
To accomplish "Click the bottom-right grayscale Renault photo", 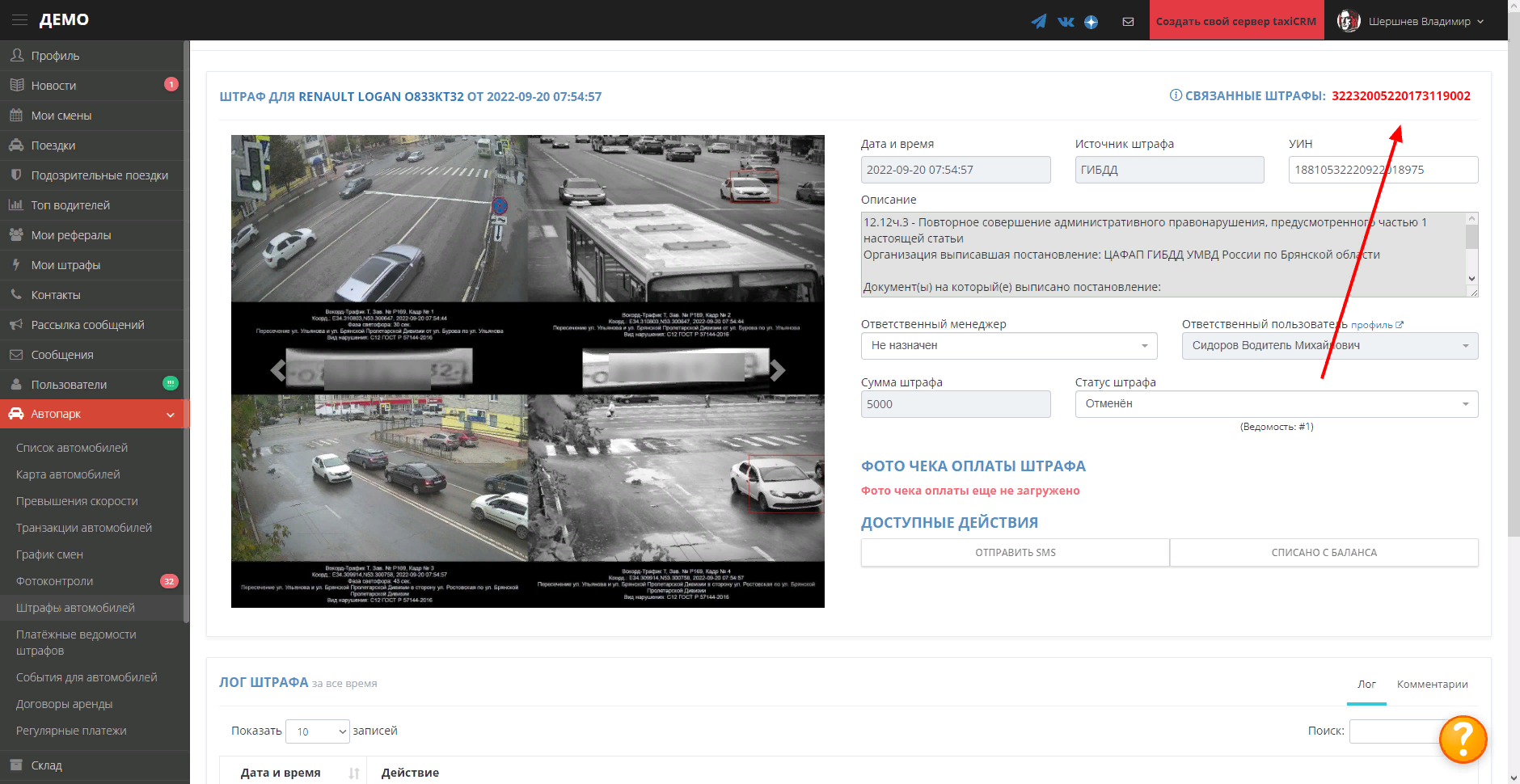I will point(676,477).
